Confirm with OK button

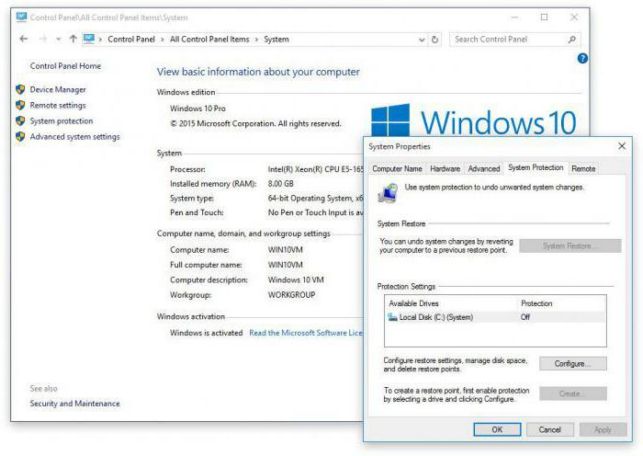[x=497, y=429]
